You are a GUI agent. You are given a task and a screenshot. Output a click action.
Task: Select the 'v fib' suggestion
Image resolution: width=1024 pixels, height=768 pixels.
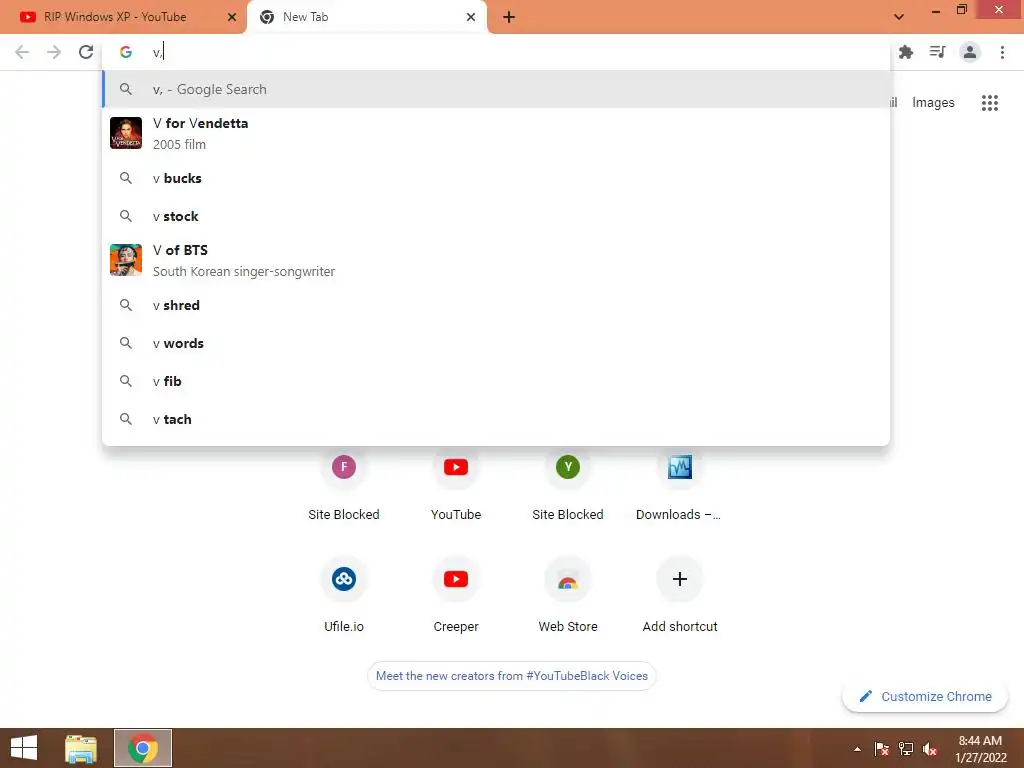click(496, 381)
